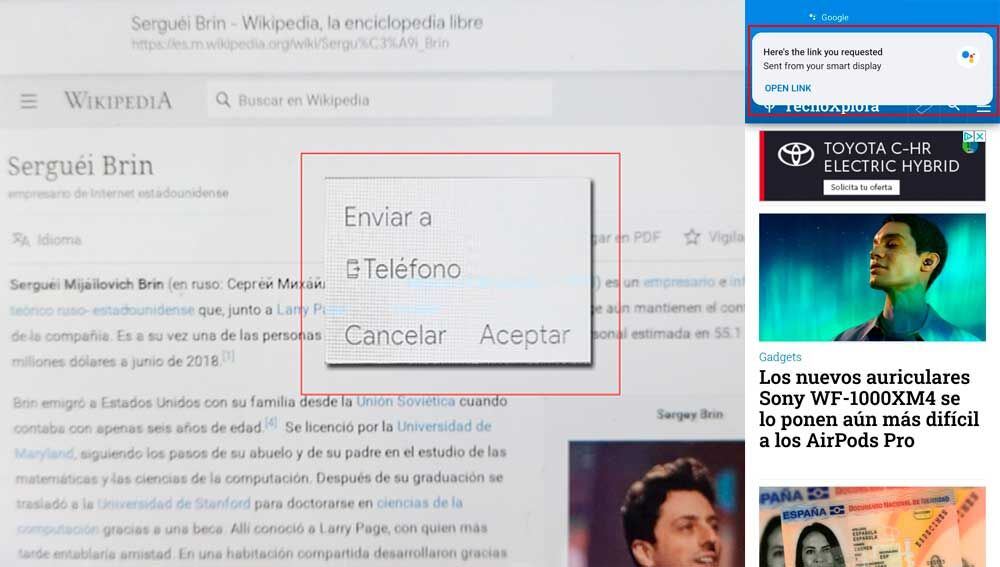Tap the TecnoXplora hamburger menu icon
Screen dimensions: 1000x567
point(983,107)
